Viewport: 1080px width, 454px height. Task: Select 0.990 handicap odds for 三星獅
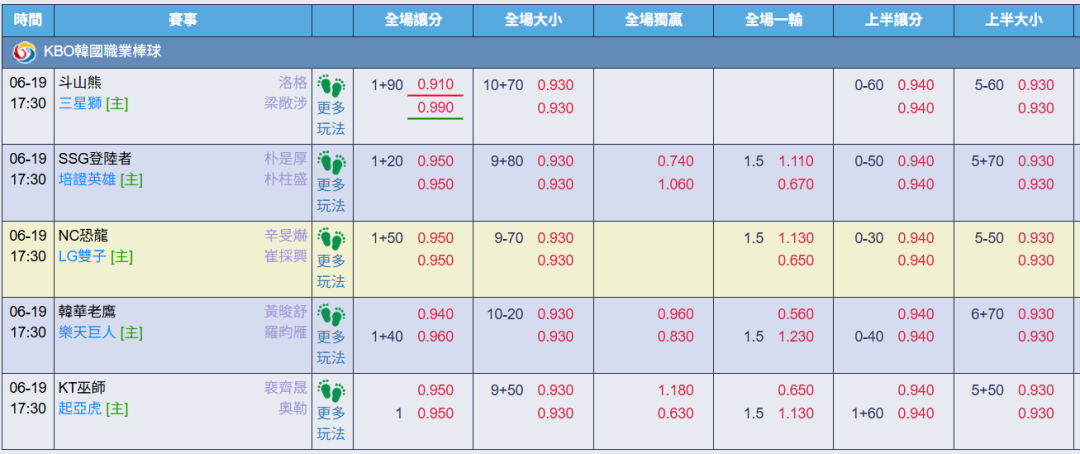click(435, 108)
